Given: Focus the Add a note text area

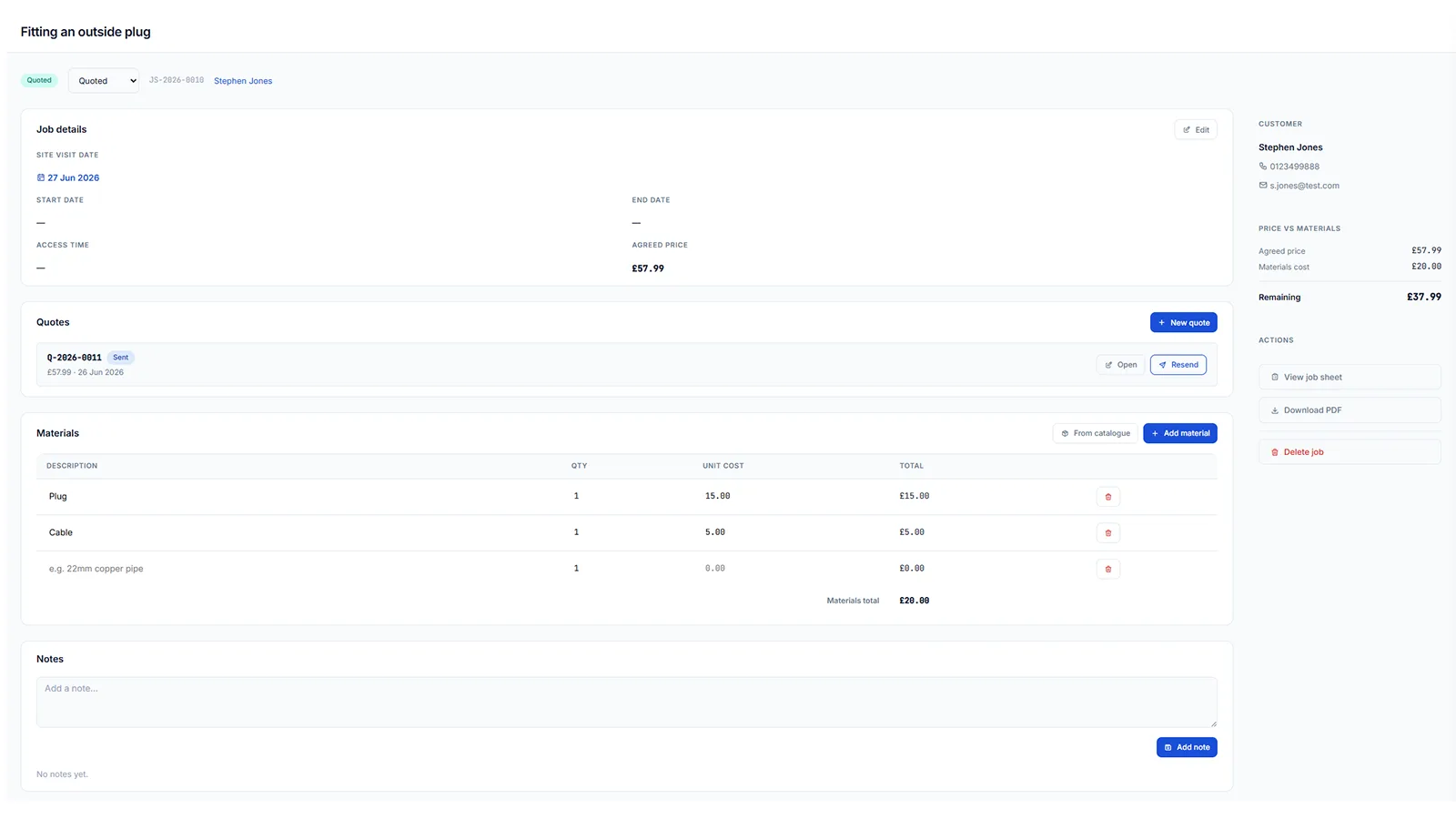Looking at the screenshot, I should [x=626, y=702].
